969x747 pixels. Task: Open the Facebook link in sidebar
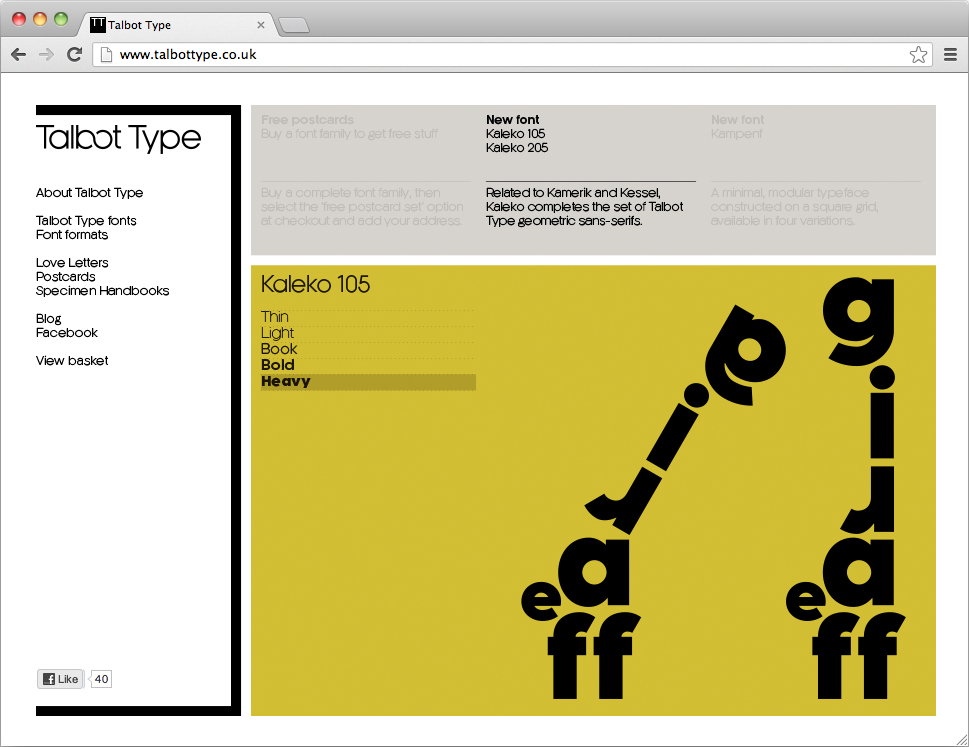pyautogui.click(x=67, y=333)
